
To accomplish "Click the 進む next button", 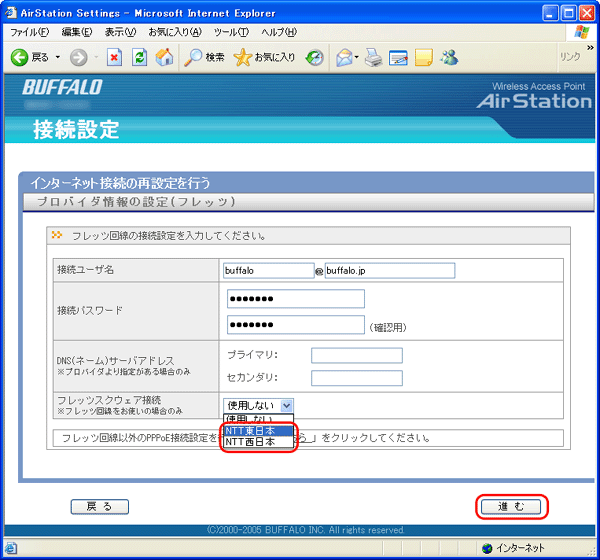I will pyautogui.click(x=511, y=506).
